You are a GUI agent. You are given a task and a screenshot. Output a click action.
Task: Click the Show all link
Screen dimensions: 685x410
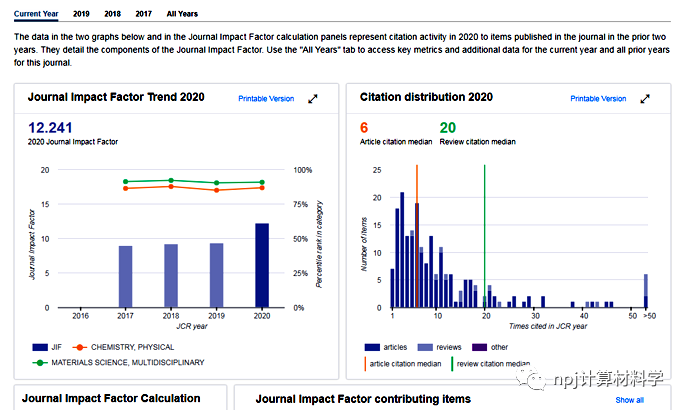(x=629, y=400)
